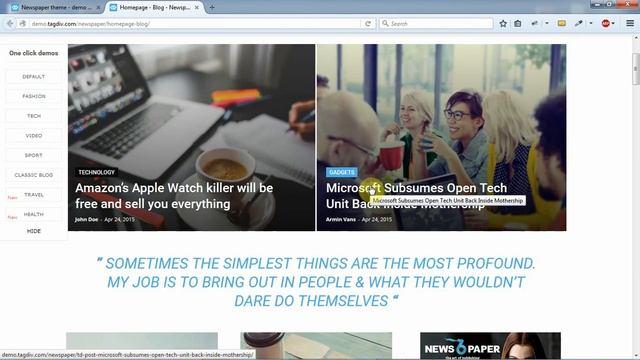The width and height of the screenshot is (640, 360).
Task: Click the vertical scrollbar thumb
Action: (636, 69)
